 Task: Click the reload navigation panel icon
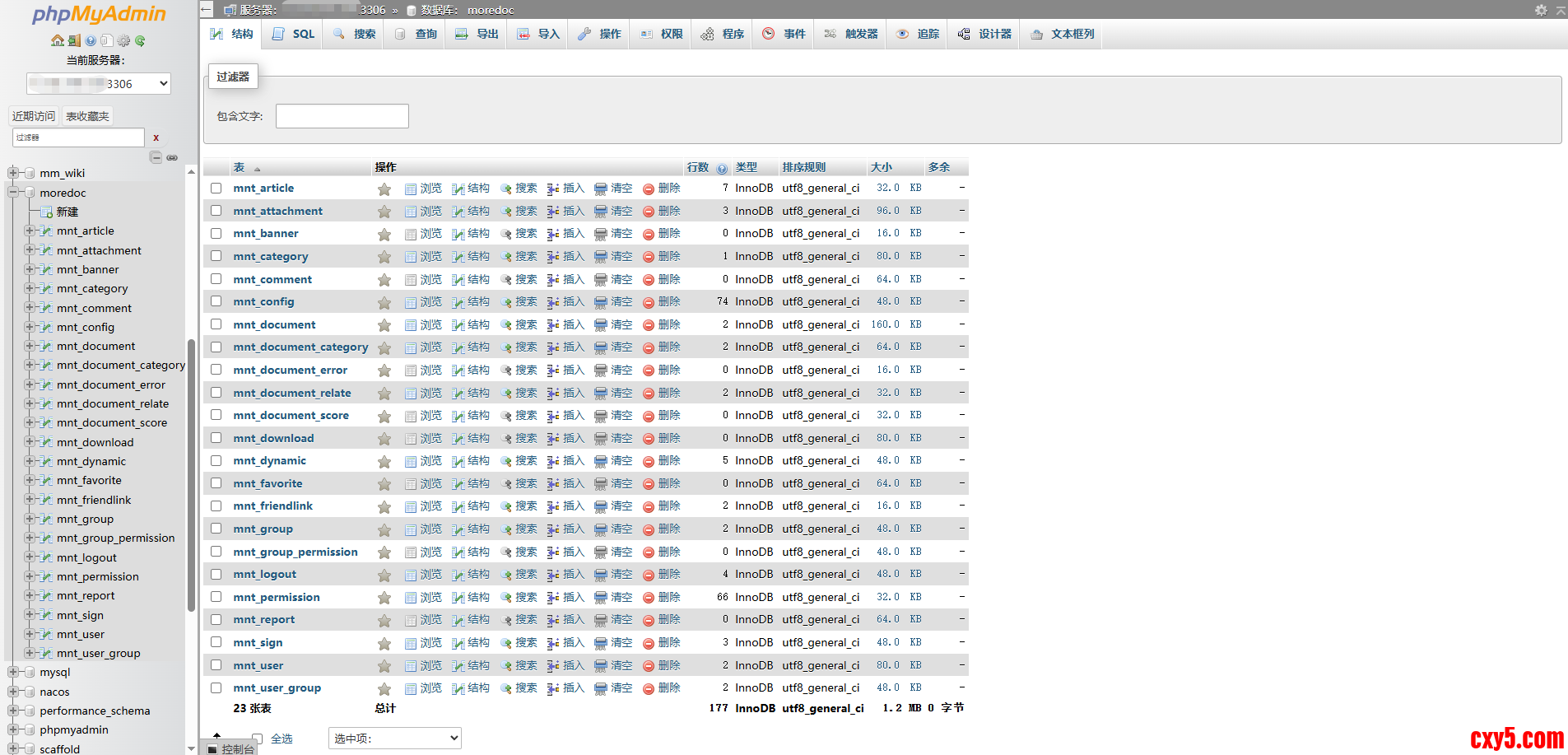(140, 40)
